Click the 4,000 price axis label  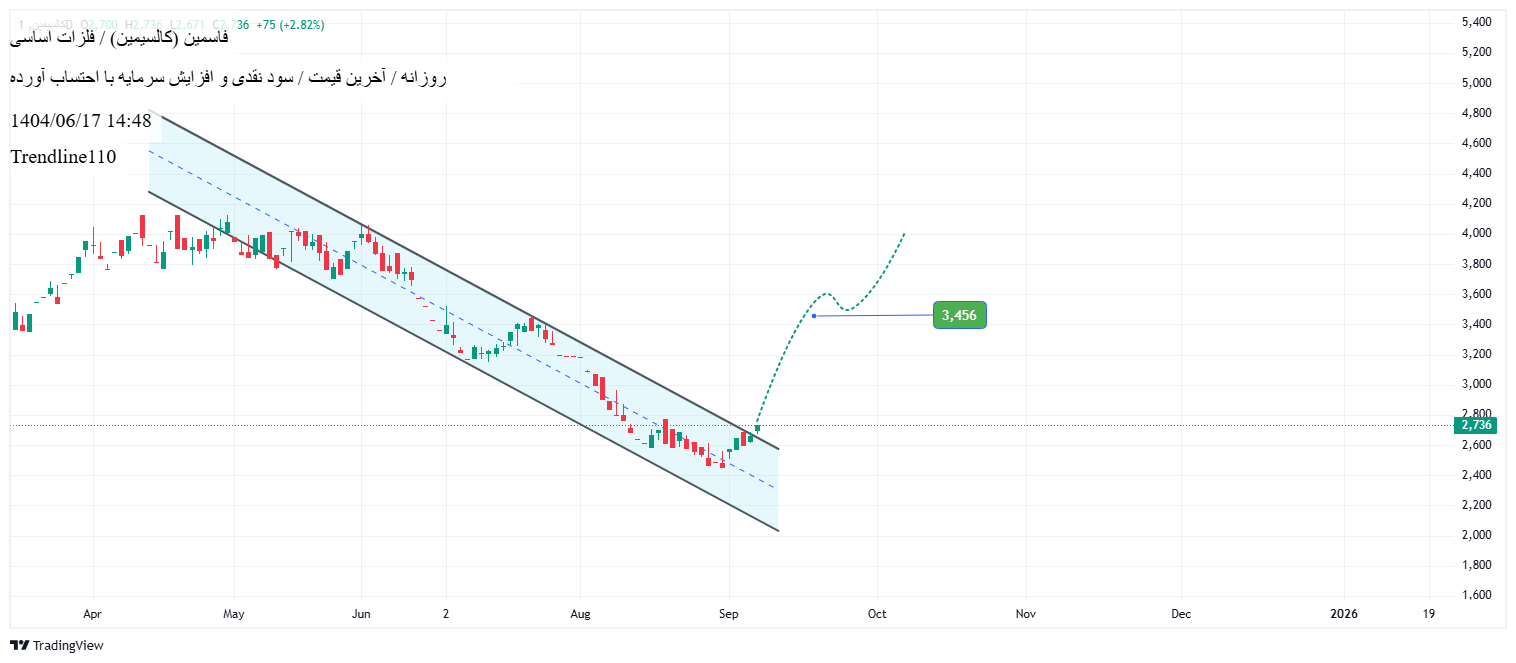pos(1476,233)
